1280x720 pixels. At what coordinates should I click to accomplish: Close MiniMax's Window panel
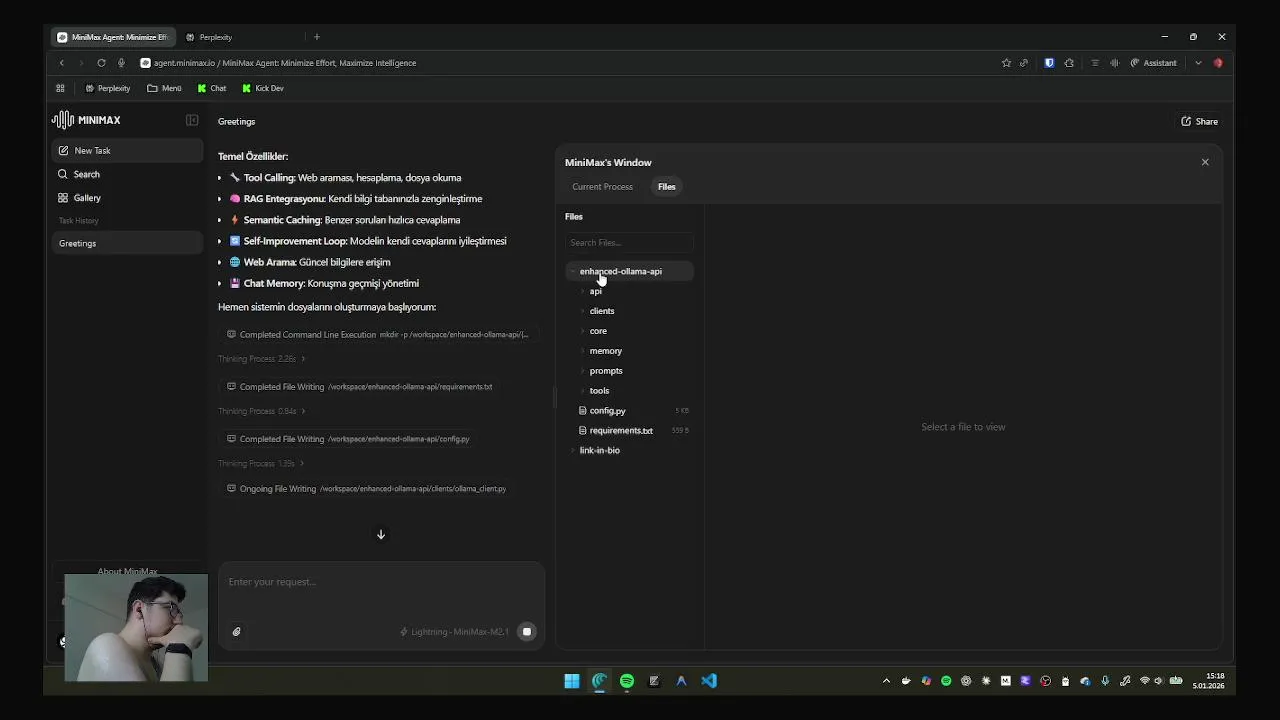tap(1205, 162)
